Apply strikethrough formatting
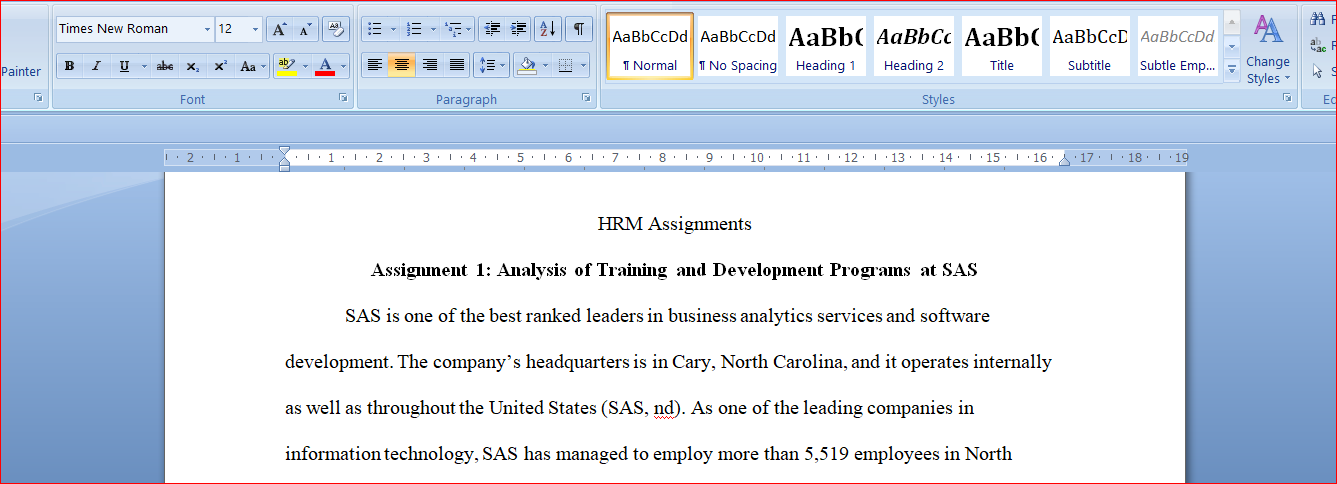This screenshot has height=484, width=1337. [x=165, y=66]
